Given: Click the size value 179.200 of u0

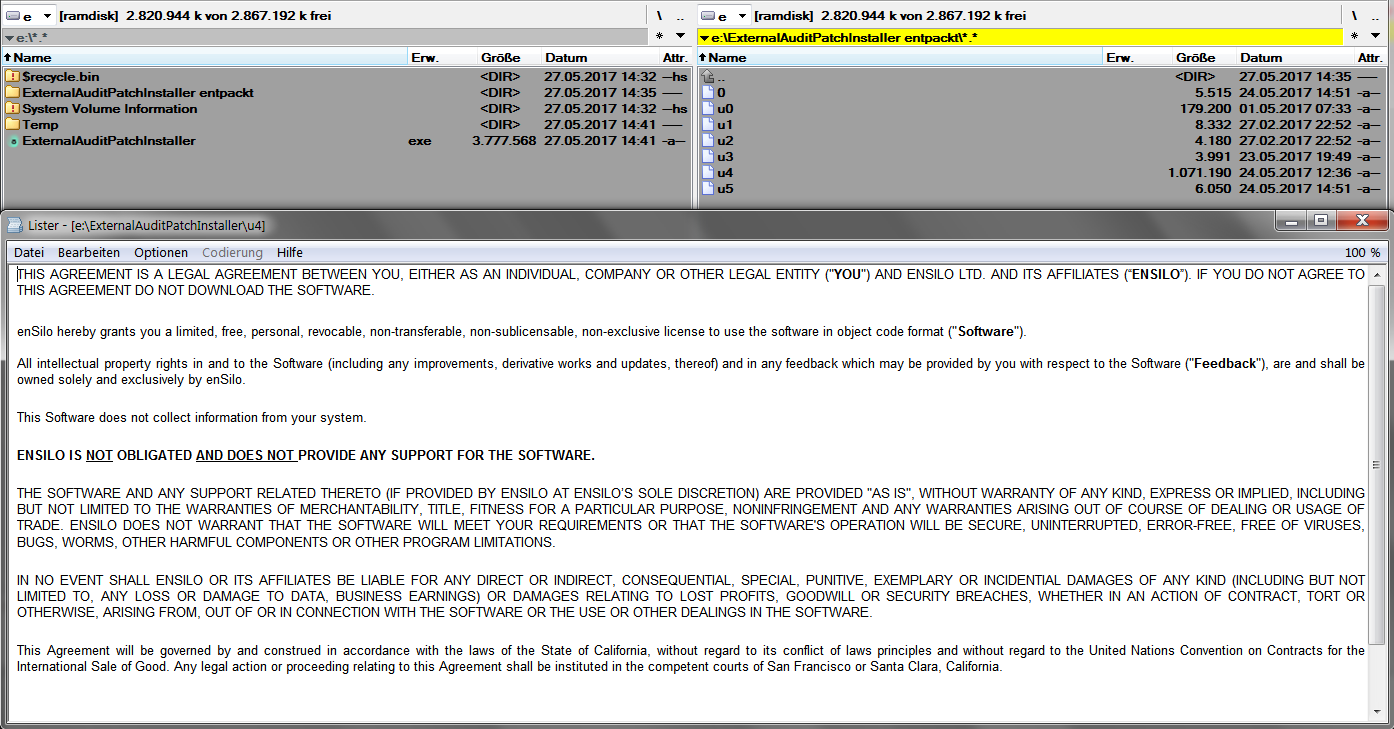Looking at the screenshot, I should [1206, 109].
